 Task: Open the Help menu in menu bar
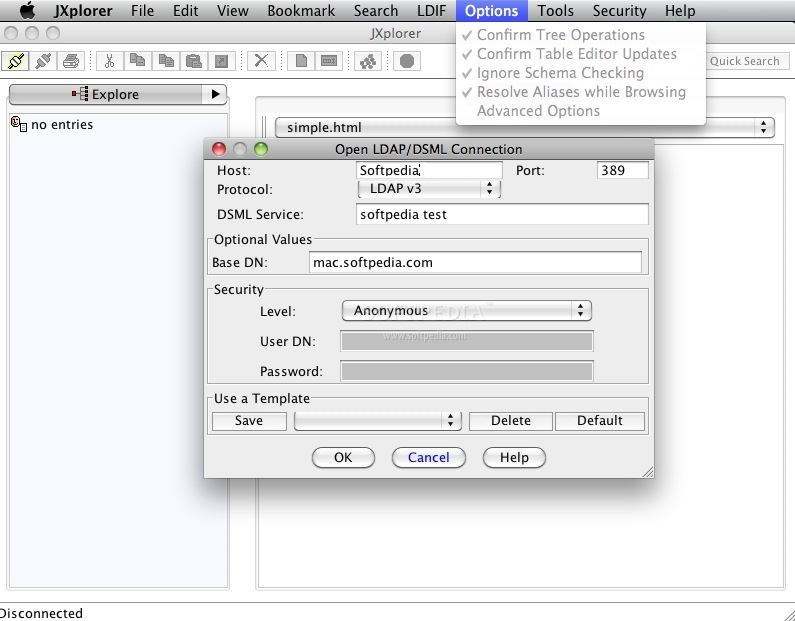(x=680, y=11)
